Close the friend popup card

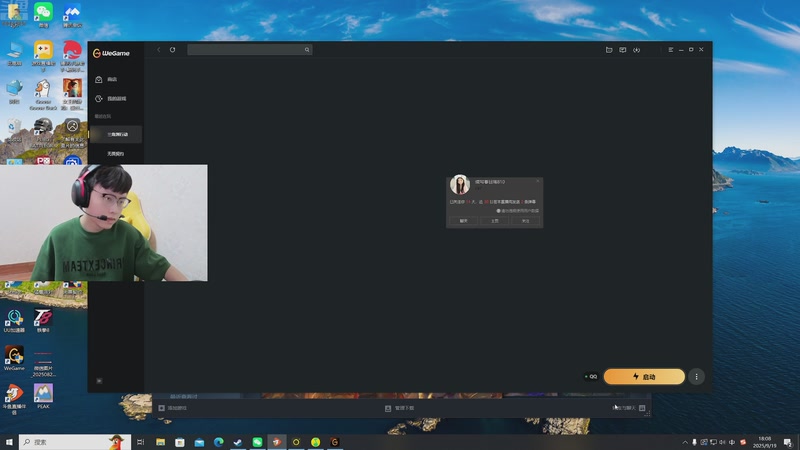point(537,181)
